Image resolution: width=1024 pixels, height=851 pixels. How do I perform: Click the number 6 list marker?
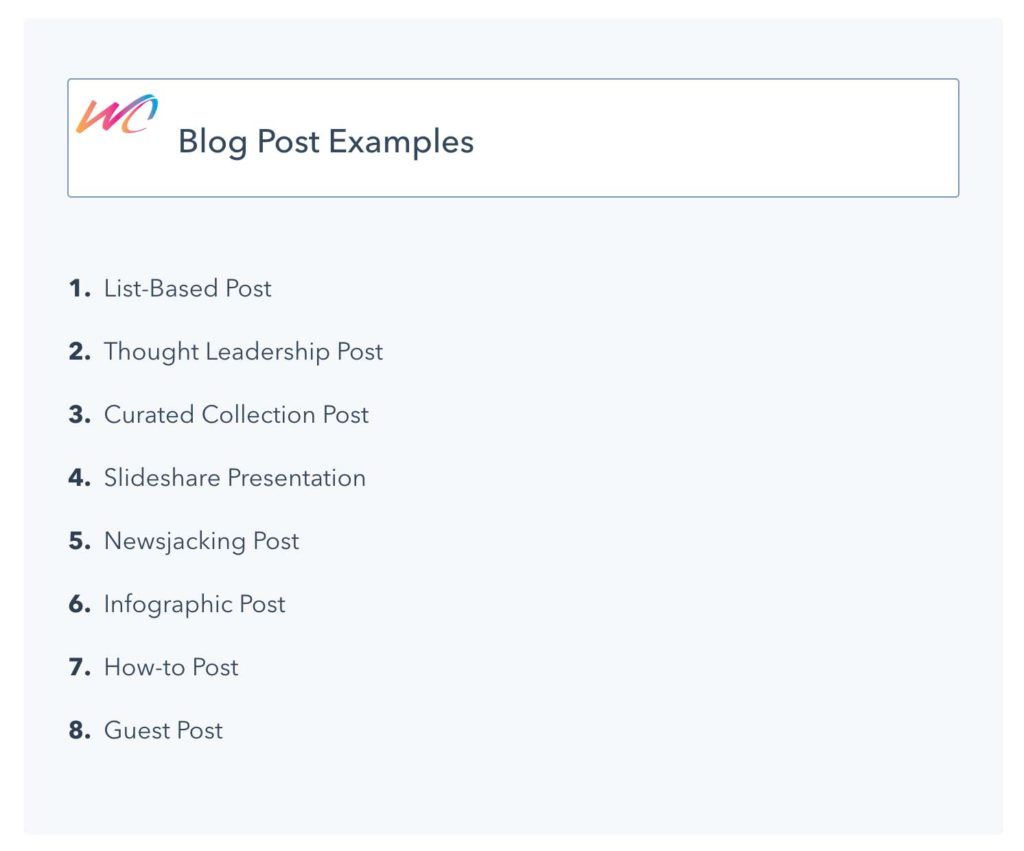click(80, 604)
